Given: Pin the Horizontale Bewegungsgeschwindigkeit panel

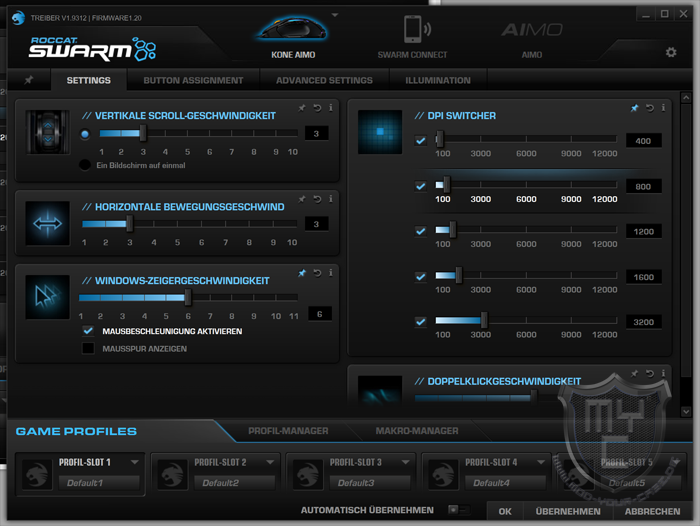Looking at the screenshot, I should coord(302,199).
